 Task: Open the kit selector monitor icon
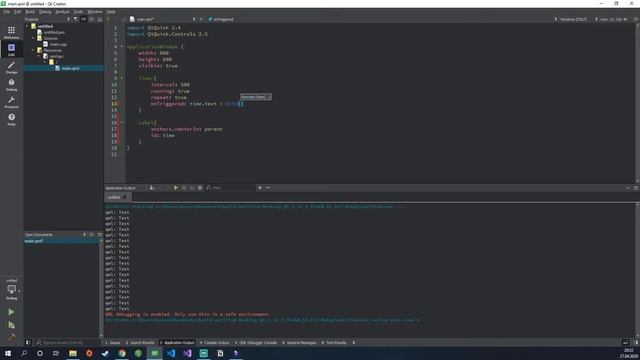pos(11,289)
